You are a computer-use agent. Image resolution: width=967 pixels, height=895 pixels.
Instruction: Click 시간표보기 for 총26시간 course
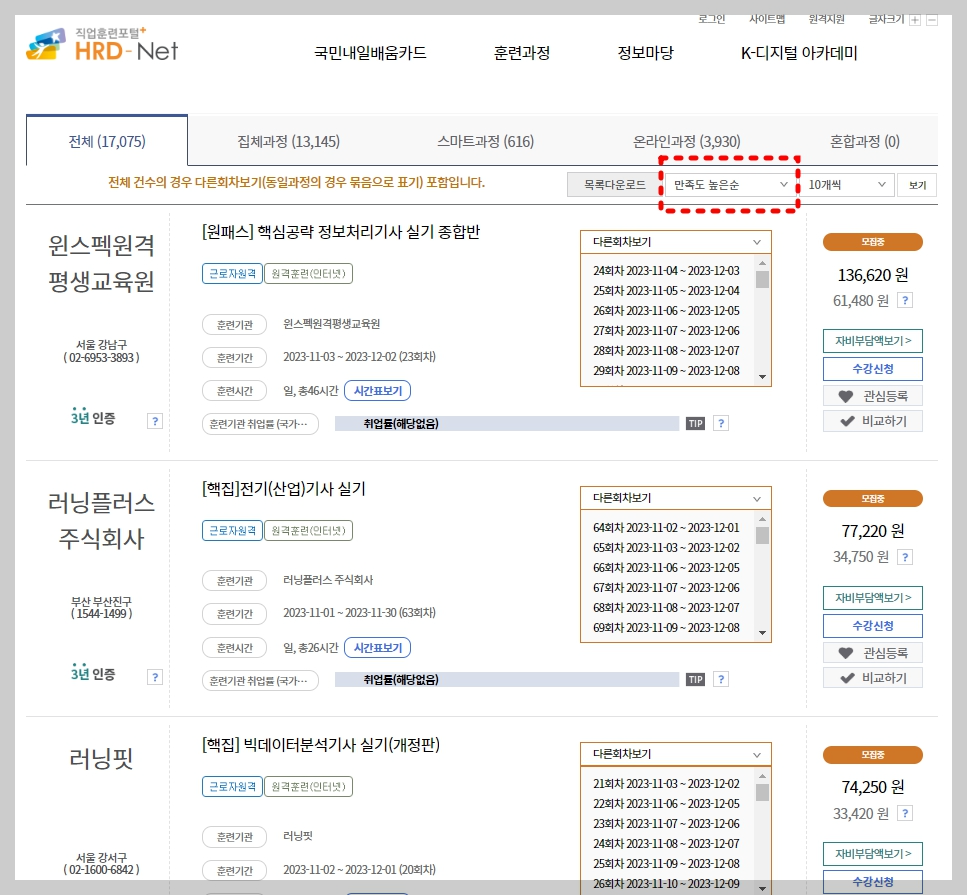click(x=377, y=648)
